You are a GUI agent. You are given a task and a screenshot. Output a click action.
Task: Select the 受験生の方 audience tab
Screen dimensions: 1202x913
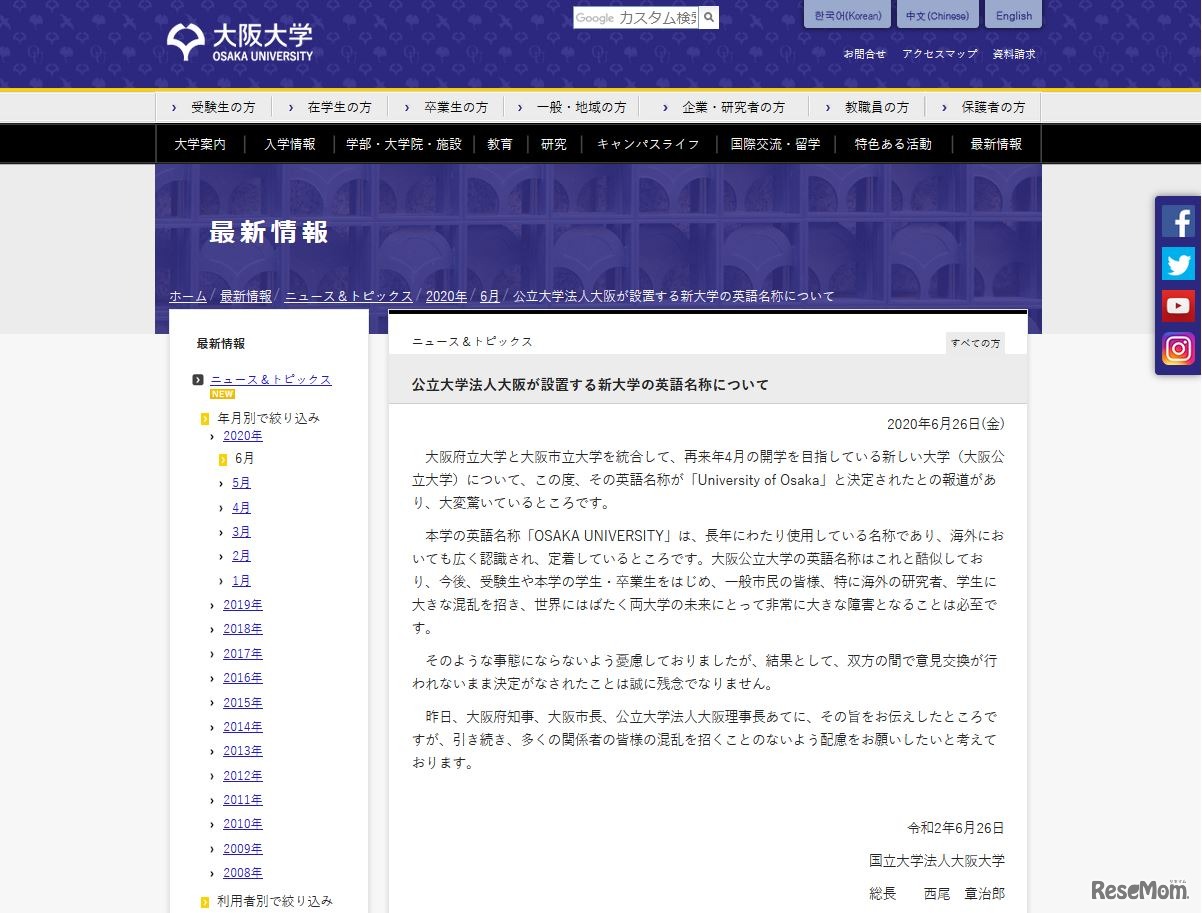tap(222, 107)
